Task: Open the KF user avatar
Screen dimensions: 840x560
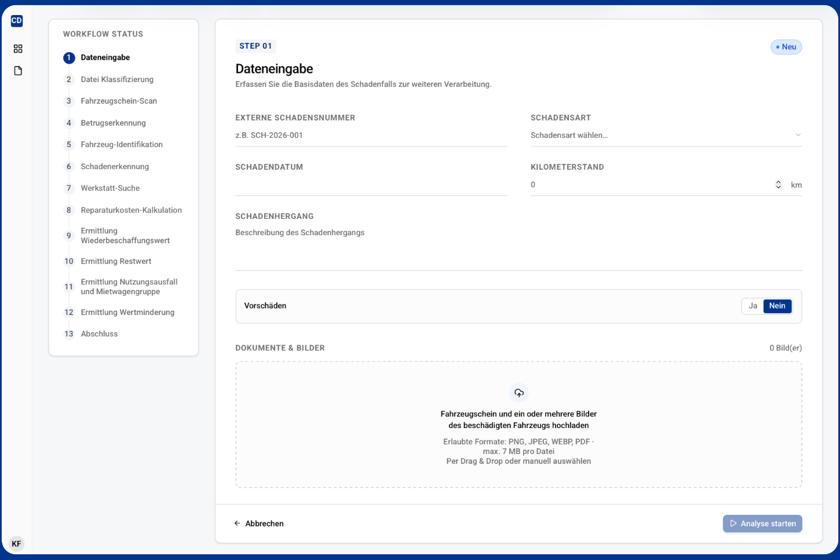Action: (x=17, y=543)
